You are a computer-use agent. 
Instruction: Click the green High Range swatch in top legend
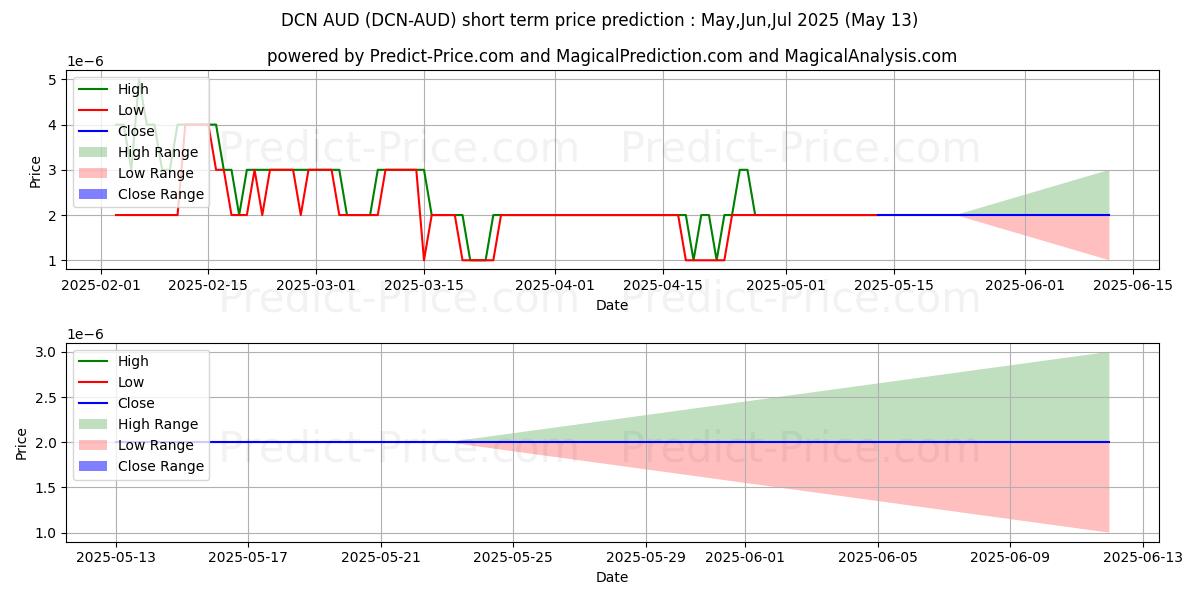[x=94, y=152]
